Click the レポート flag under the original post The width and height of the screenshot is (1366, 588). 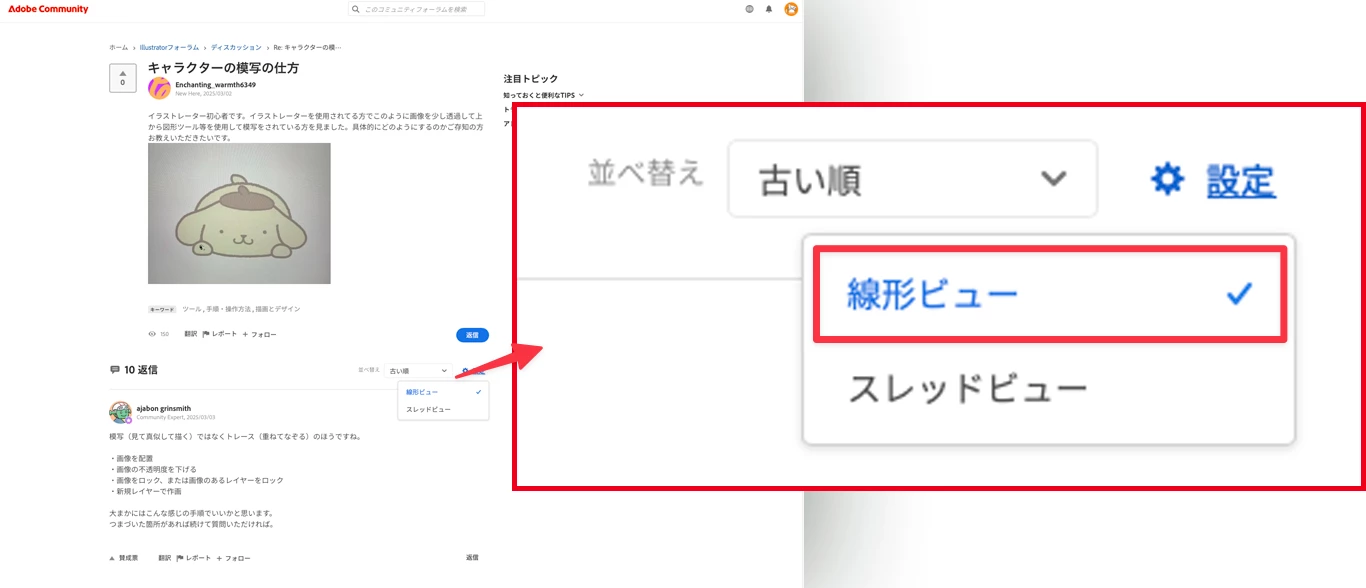click(220, 334)
